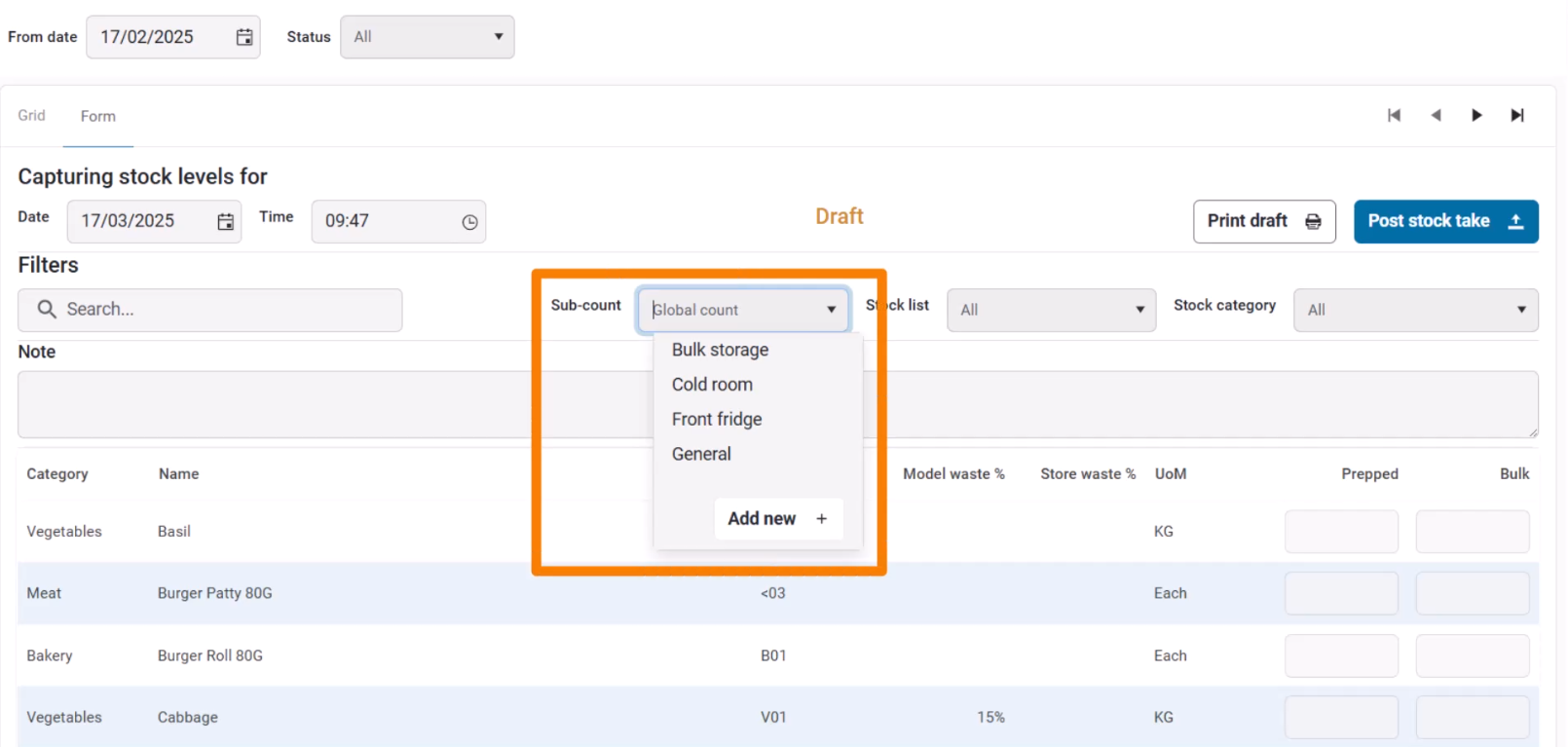Click Add new sub-count button
The width and height of the screenshot is (1568, 747).
click(777, 518)
